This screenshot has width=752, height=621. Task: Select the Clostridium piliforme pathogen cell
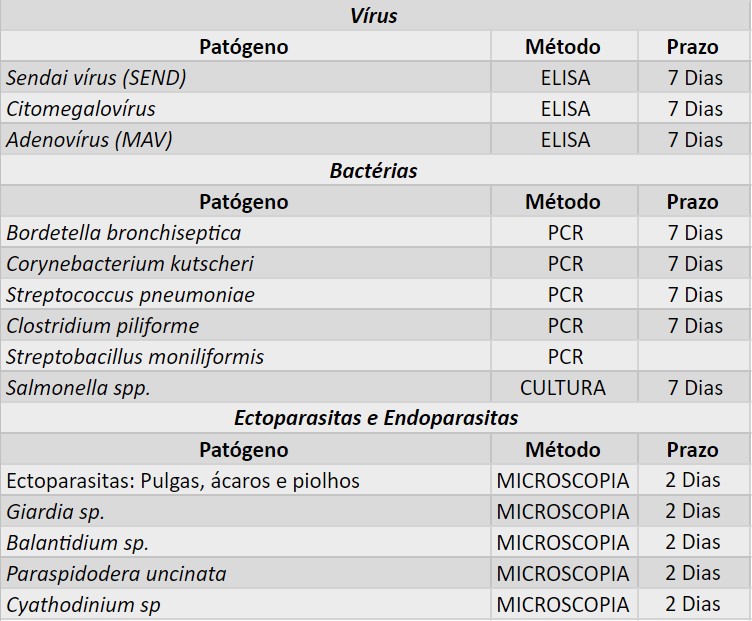[103, 326]
